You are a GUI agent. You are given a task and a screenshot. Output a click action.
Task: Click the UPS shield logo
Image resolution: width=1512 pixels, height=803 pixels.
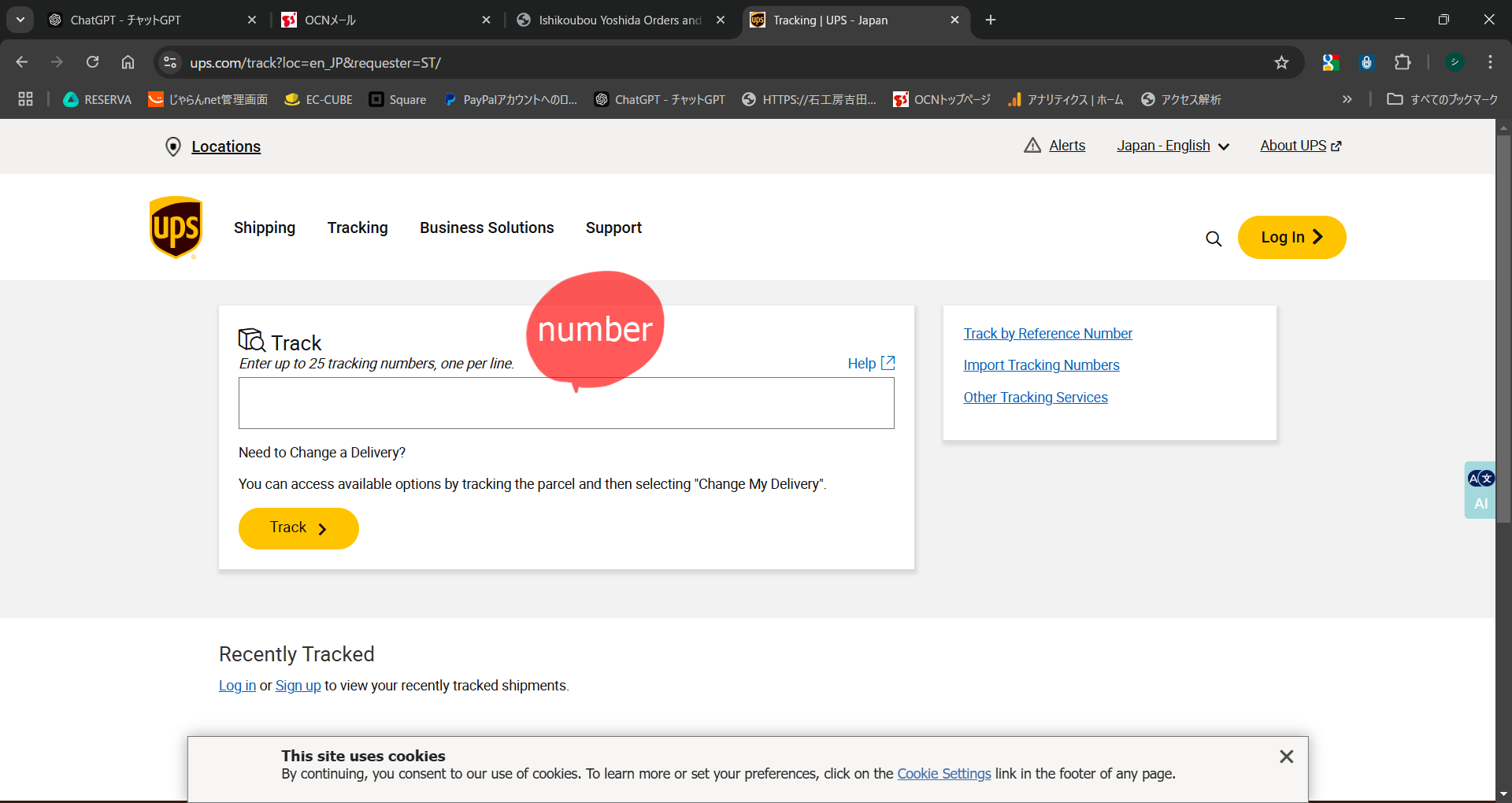tap(176, 228)
